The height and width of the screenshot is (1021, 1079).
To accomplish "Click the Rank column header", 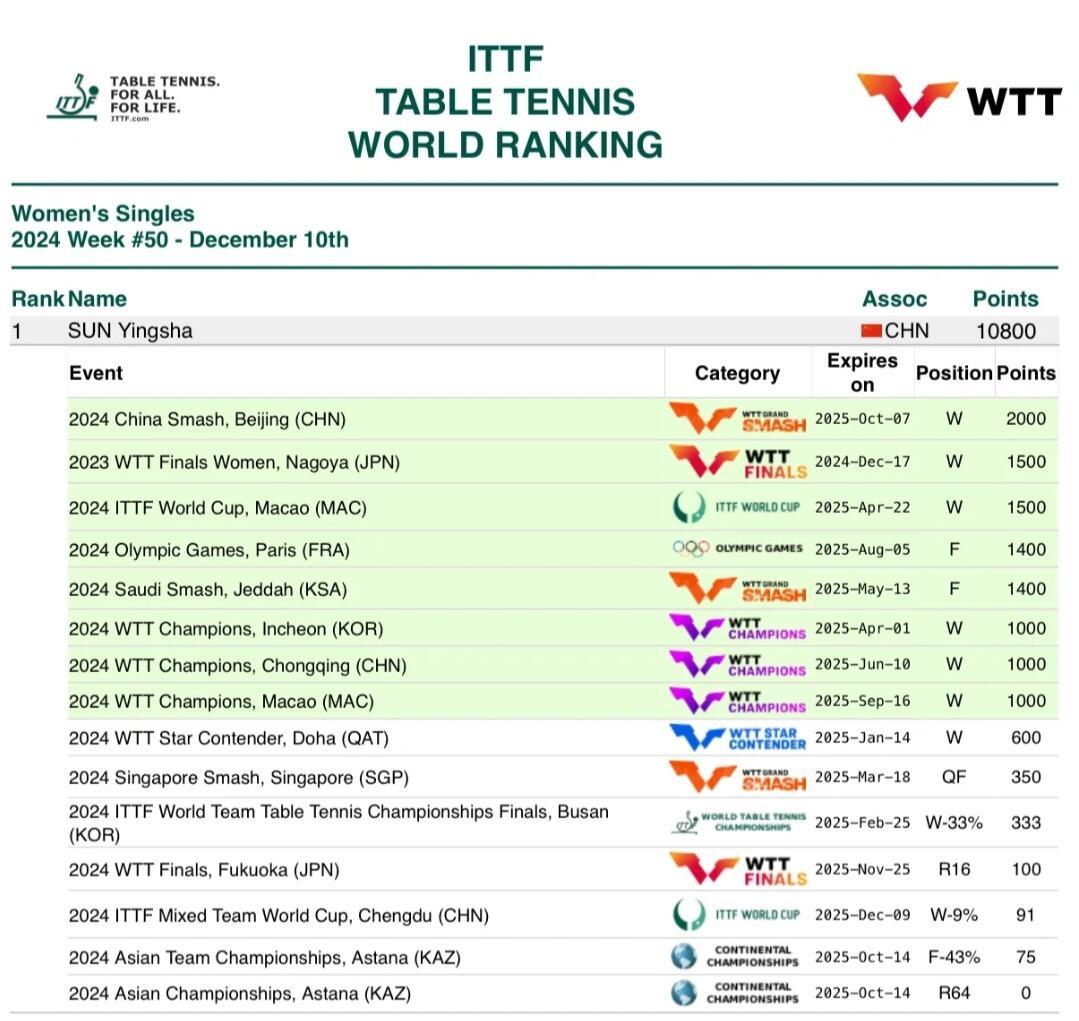I will [38, 299].
